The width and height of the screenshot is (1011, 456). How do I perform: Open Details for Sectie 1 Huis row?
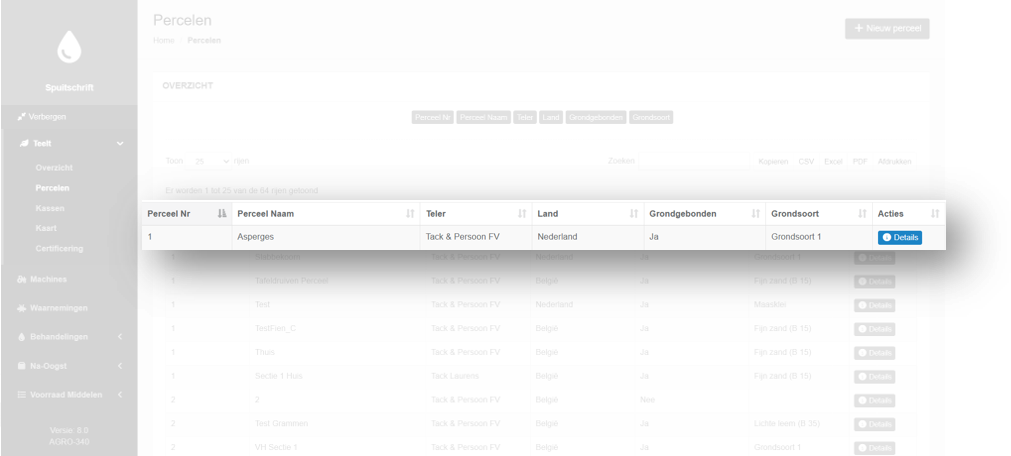874,377
